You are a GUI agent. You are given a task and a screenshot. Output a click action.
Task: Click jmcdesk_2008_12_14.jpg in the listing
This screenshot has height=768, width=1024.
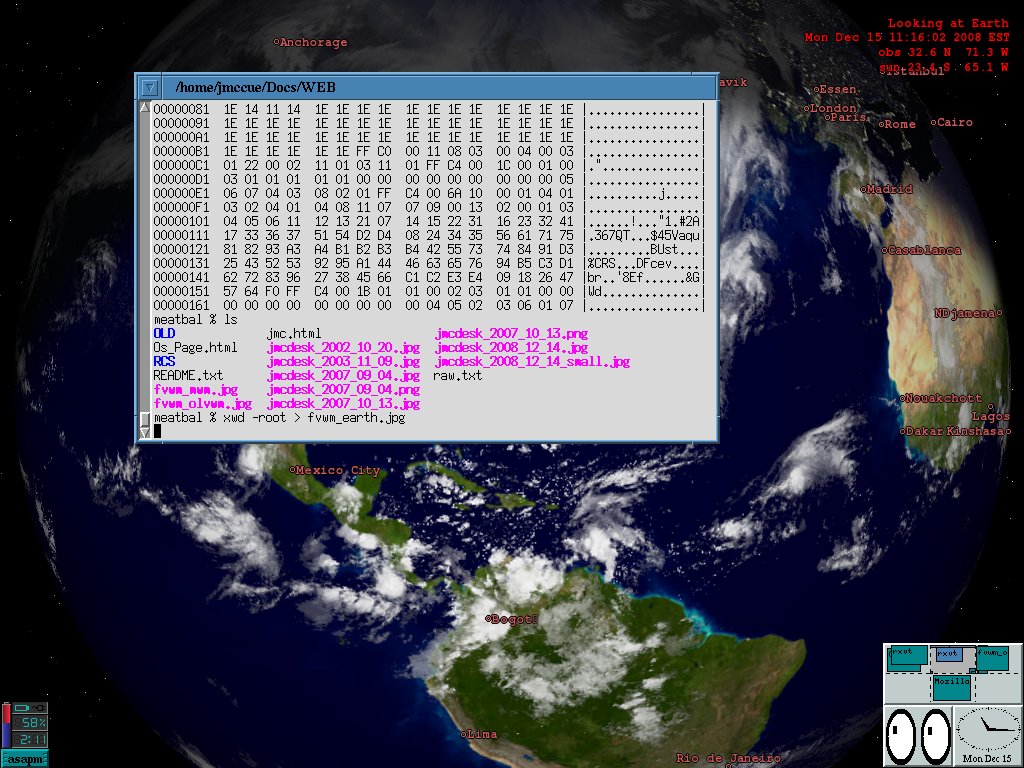[x=511, y=347]
